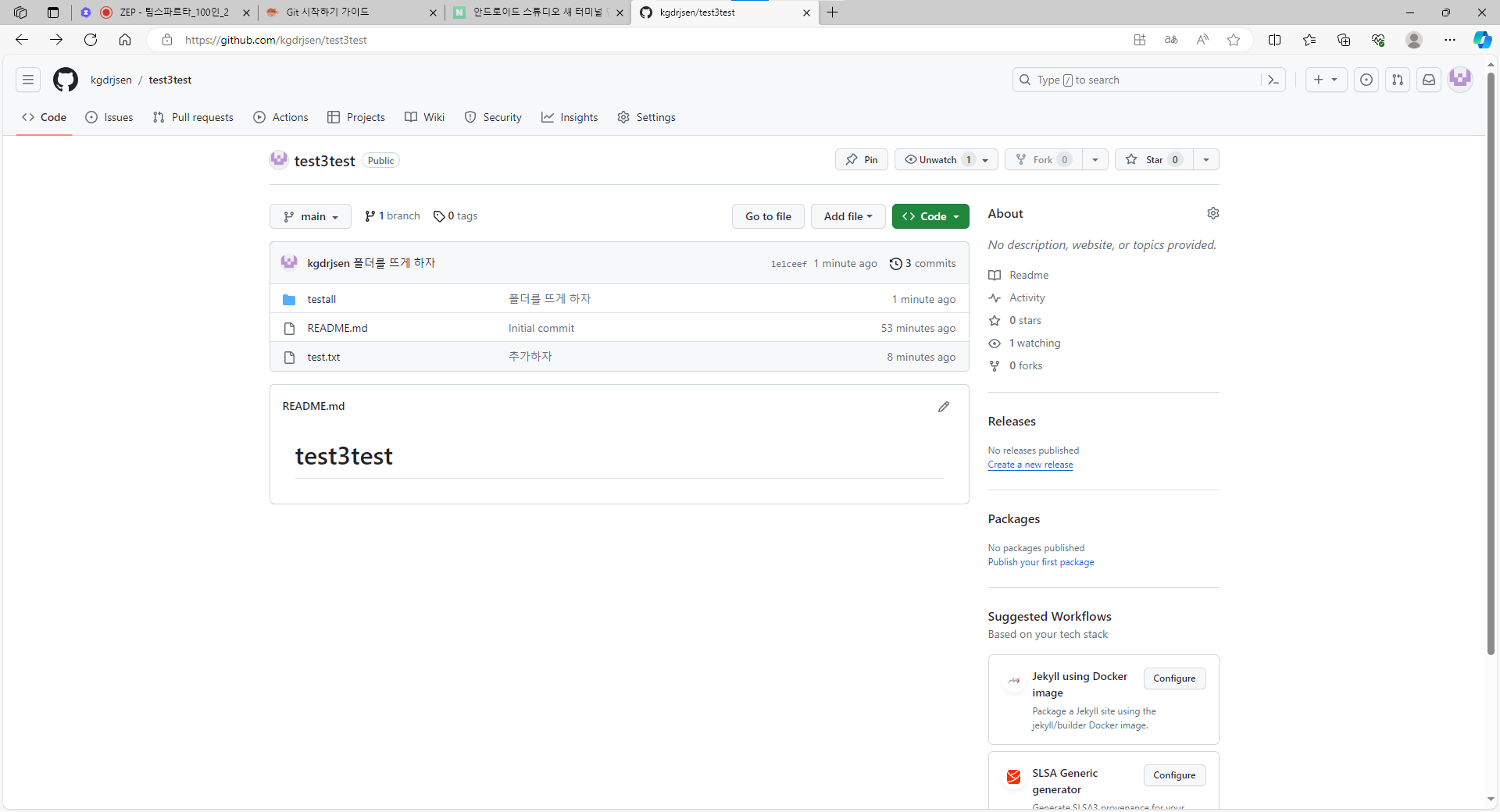Click the GitHub octocat logo
Image resolution: width=1500 pixels, height=812 pixels.
click(x=66, y=80)
